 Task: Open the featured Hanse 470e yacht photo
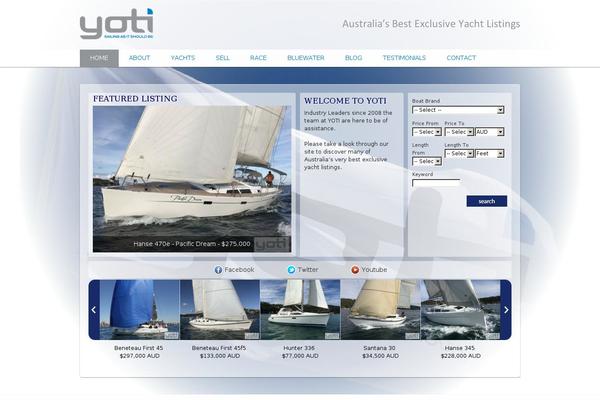(x=192, y=179)
